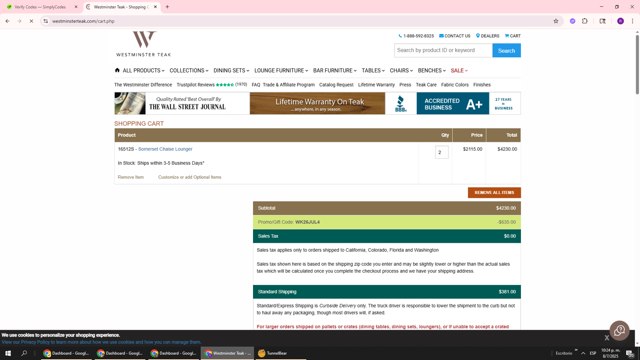Image resolution: width=640 pixels, height=360 pixels.
Task: Click the Chrome profile avatar icon
Action: (620, 21)
